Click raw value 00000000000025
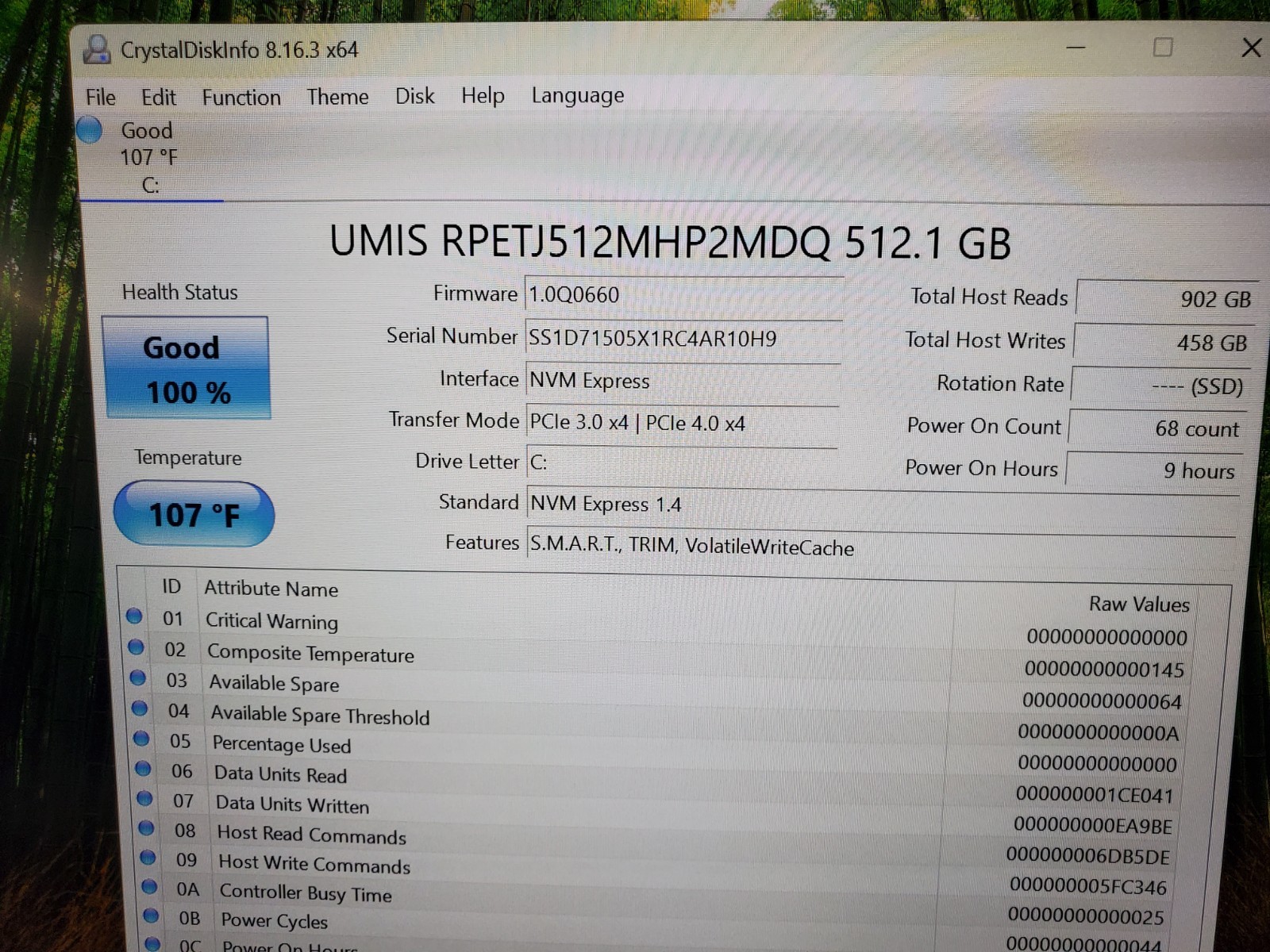Screen dimensions: 1270x952 (x=1086, y=917)
